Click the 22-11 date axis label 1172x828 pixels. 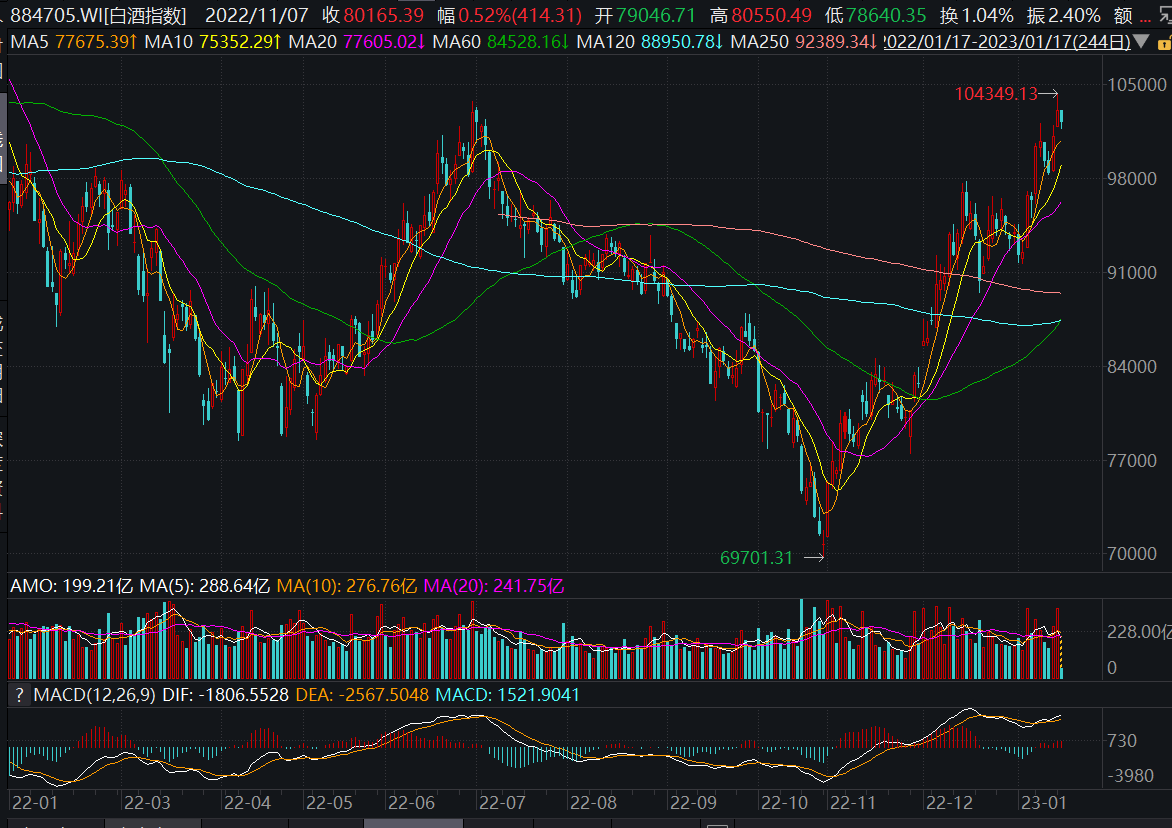(852, 803)
